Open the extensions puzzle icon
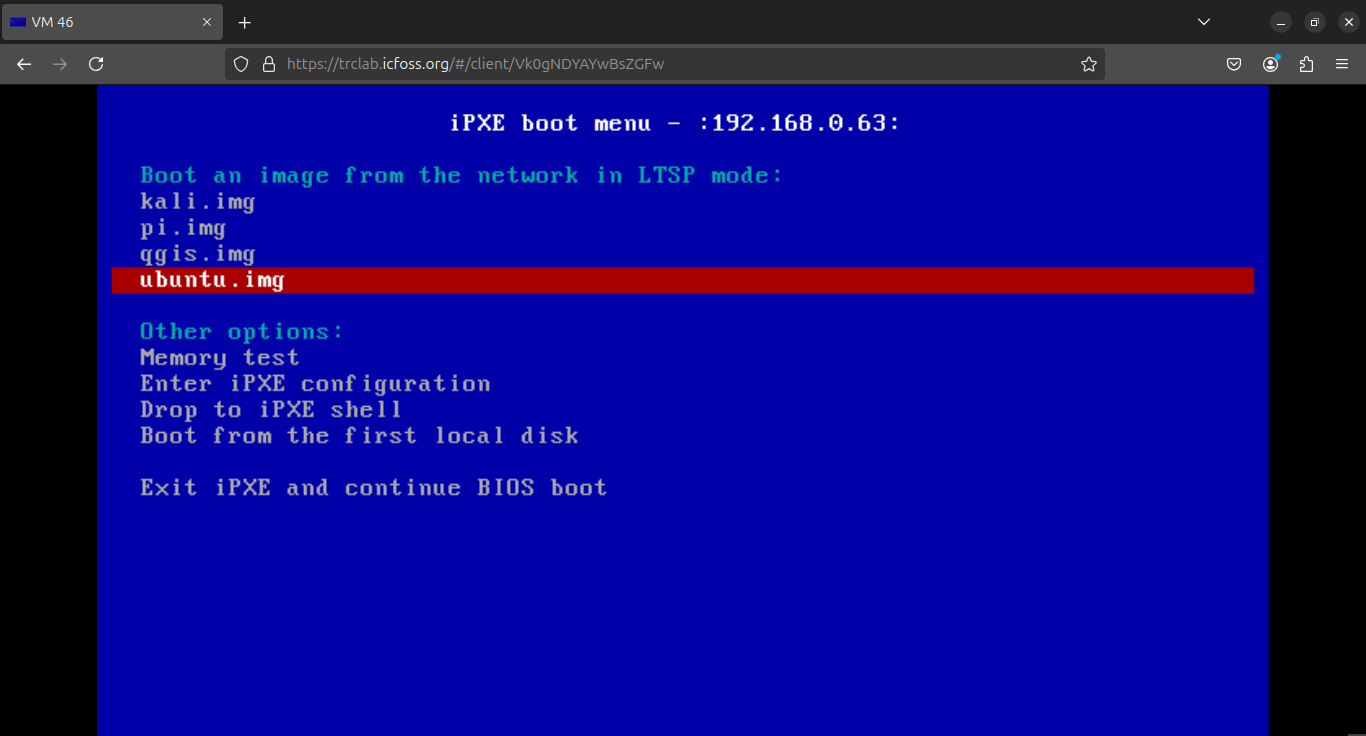 coord(1306,64)
